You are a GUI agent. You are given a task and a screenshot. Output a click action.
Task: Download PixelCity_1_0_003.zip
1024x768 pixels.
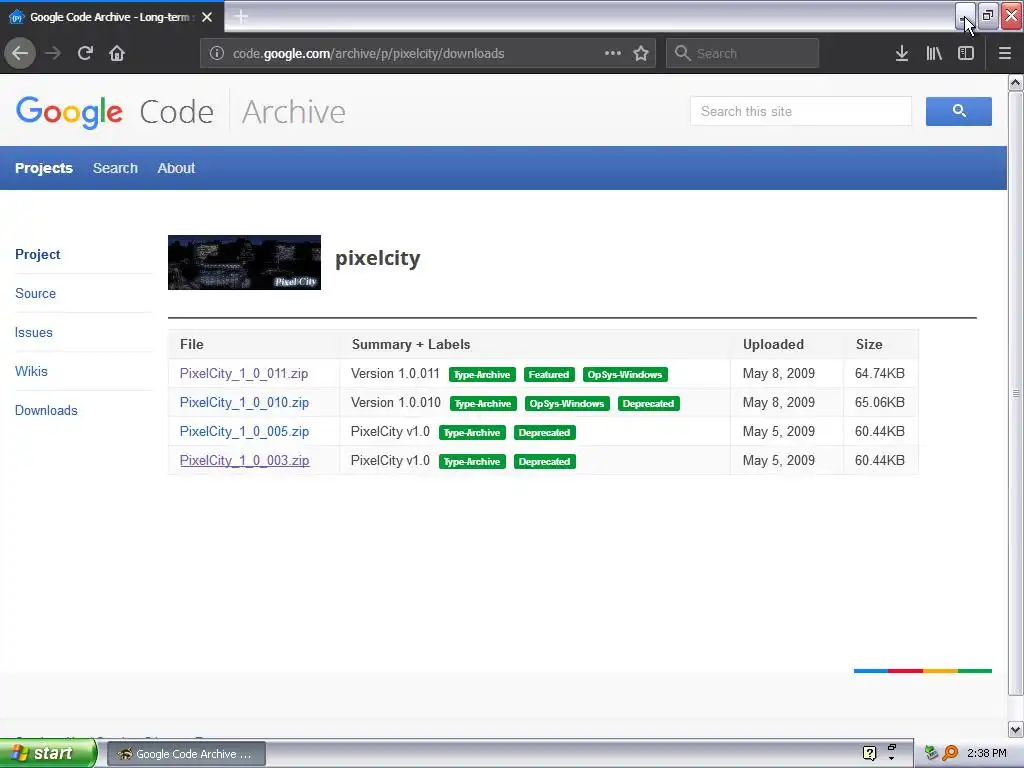244,460
